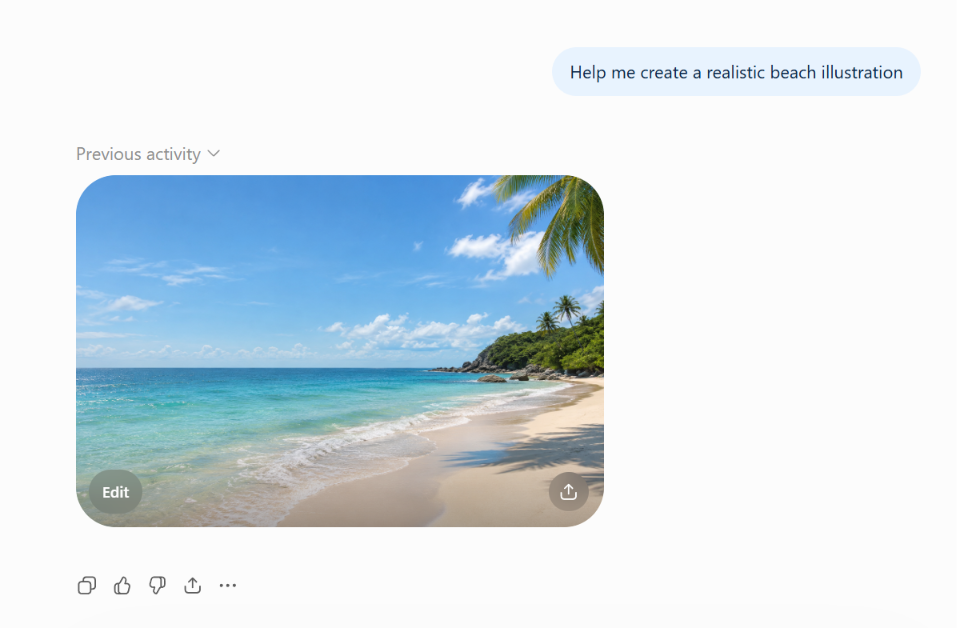Copy the response using the copy icon
957x628 pixels.
(87, 586)
